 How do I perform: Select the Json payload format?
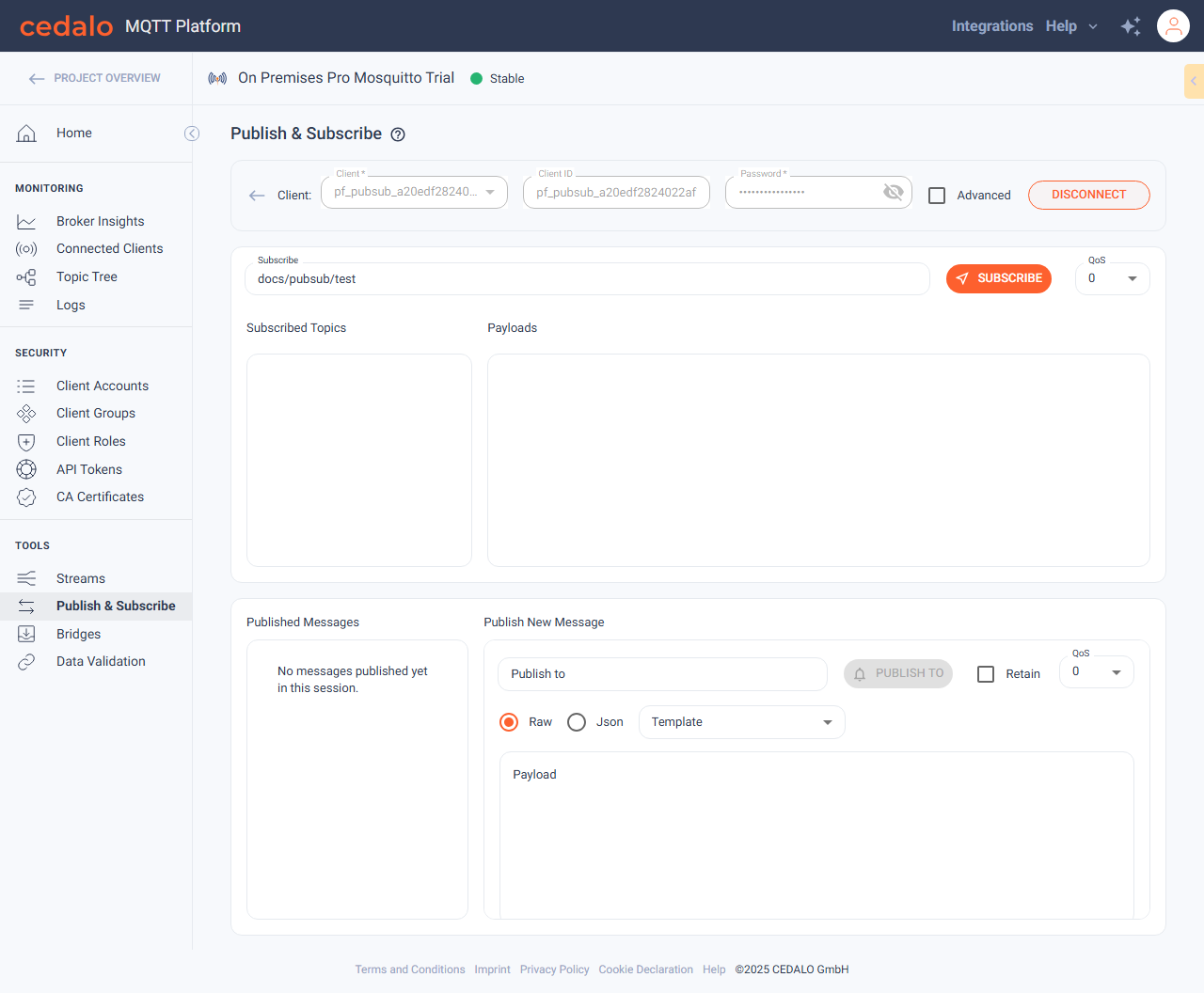pos(577,722)
